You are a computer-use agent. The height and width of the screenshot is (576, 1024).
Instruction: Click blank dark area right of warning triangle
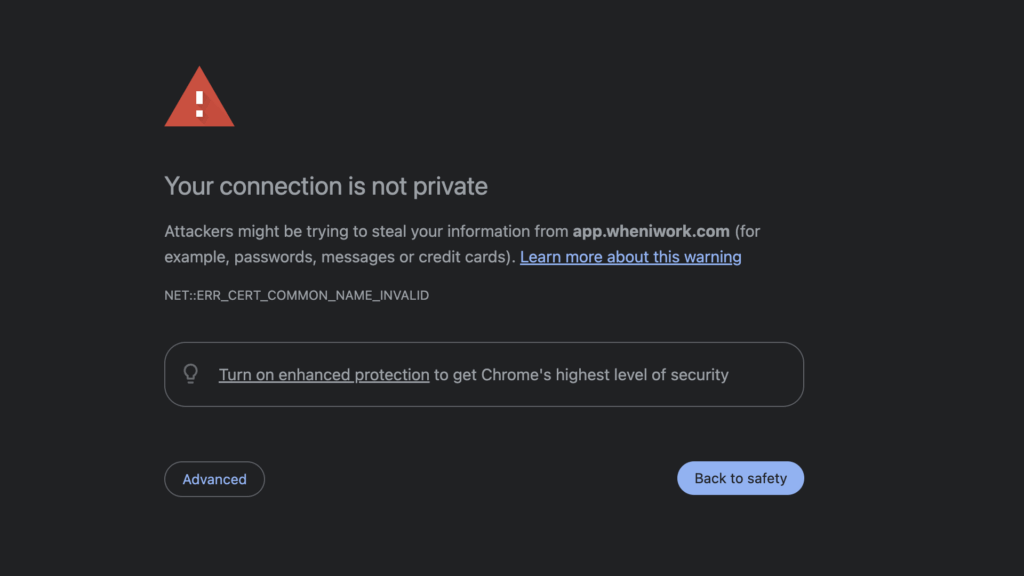click(x=500, y=100)
